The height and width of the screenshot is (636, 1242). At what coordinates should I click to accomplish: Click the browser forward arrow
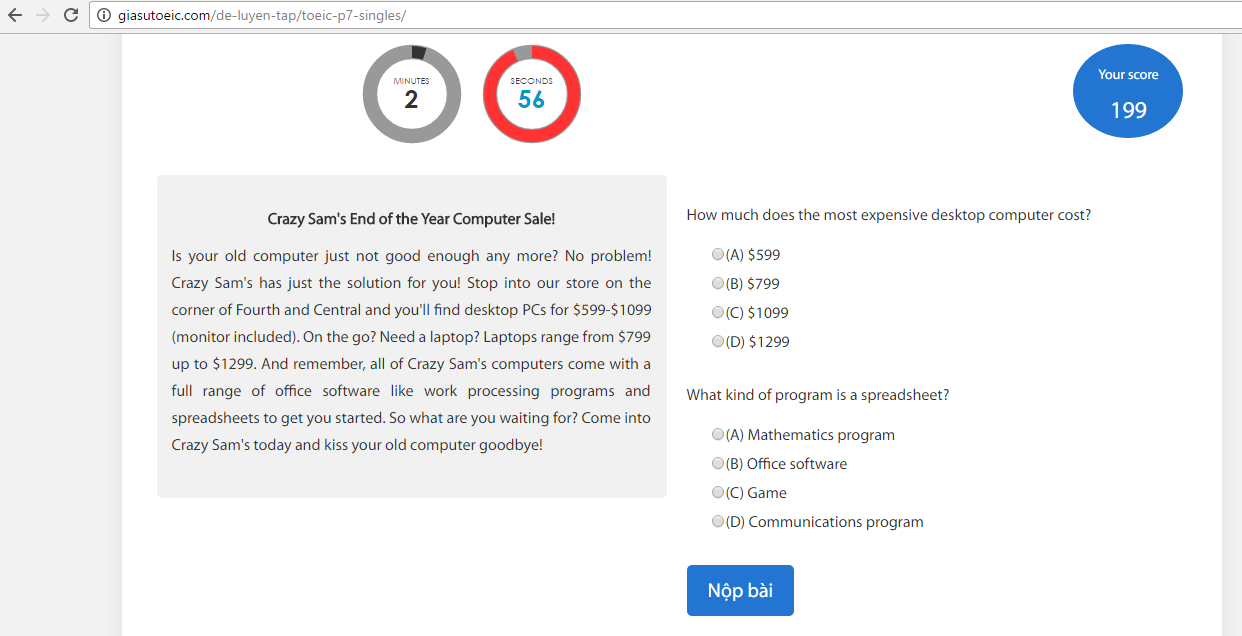[x=42, y=16]
